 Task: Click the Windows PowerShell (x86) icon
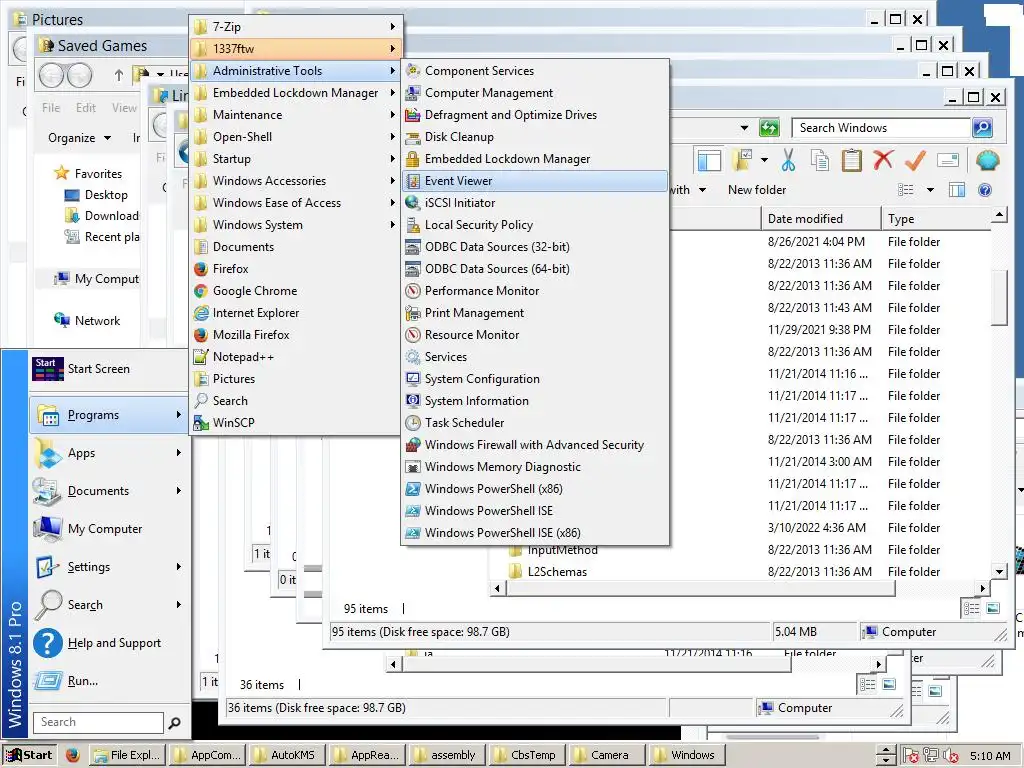pyautogui.click(x=412, y=488)
